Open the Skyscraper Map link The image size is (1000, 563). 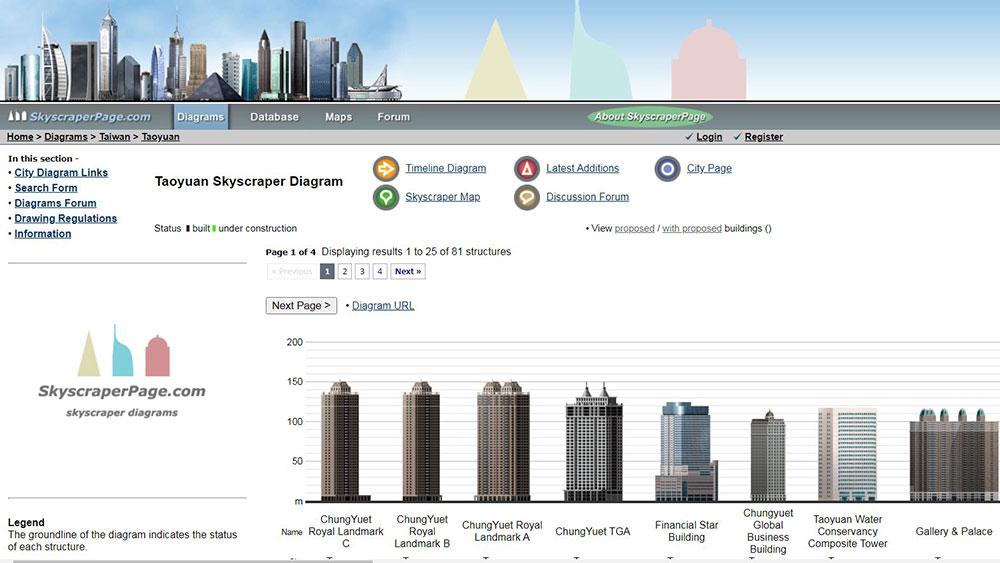point(443,197)
